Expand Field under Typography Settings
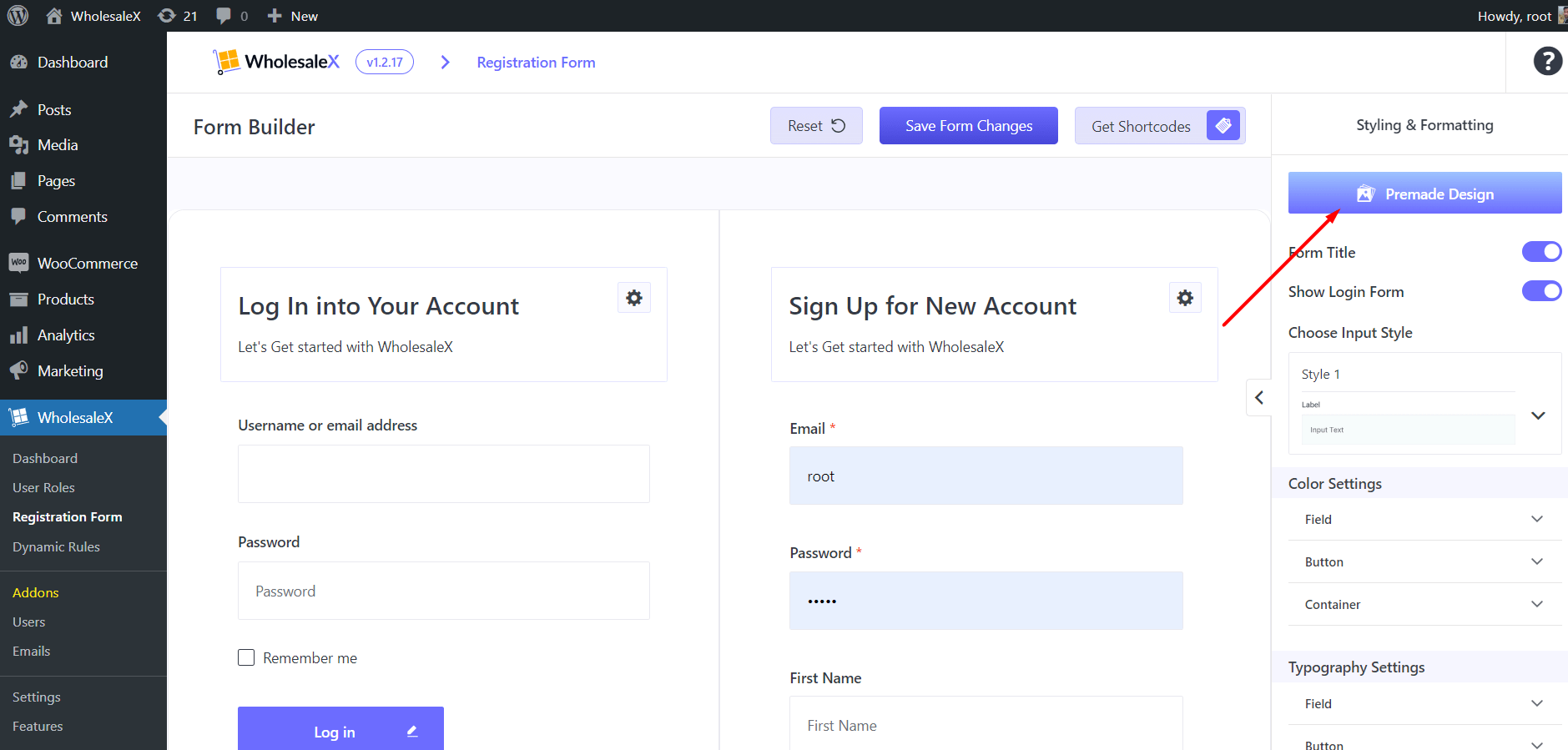 (1424, 703)
